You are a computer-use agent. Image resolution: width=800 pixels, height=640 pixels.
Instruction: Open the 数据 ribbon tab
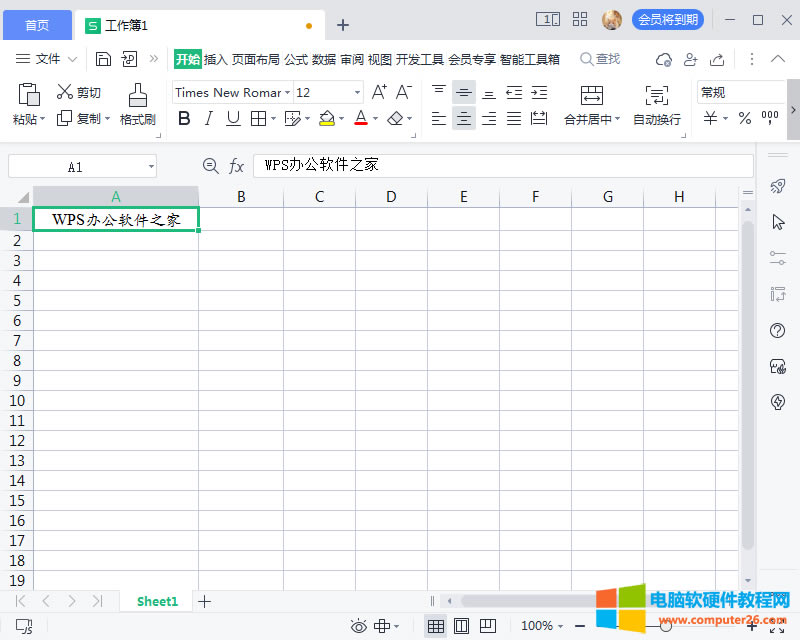(323, 59)
